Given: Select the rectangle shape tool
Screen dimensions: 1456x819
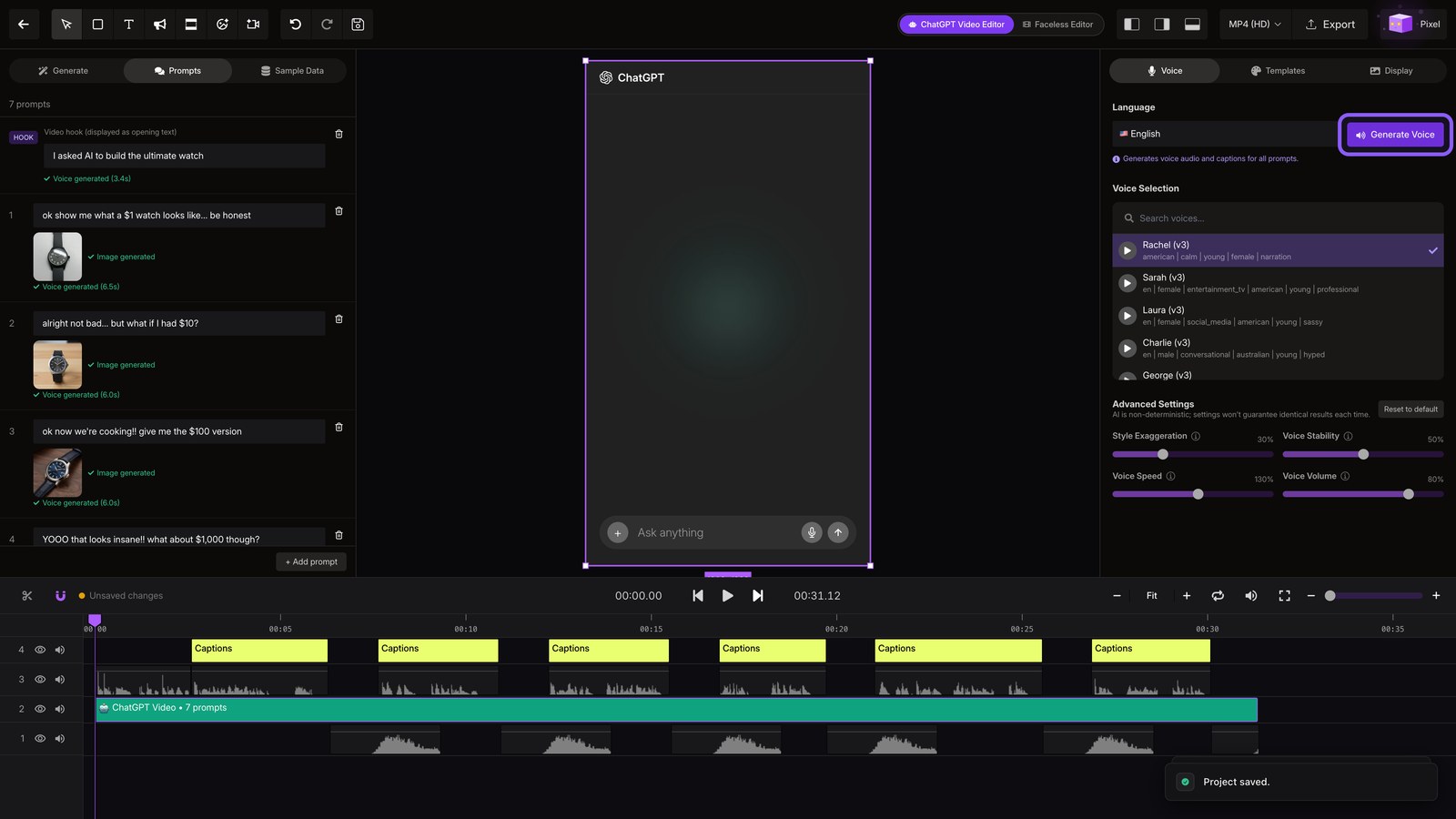Looking at the screenshot, I should [97, 25].
